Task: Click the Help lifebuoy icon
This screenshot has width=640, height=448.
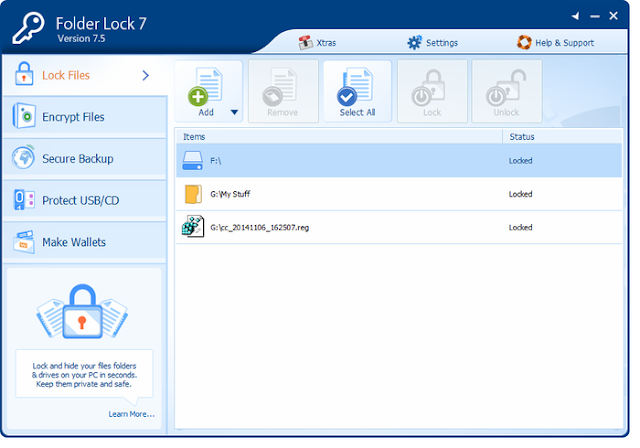Action: pyautogui.click(x=524, y=42)
